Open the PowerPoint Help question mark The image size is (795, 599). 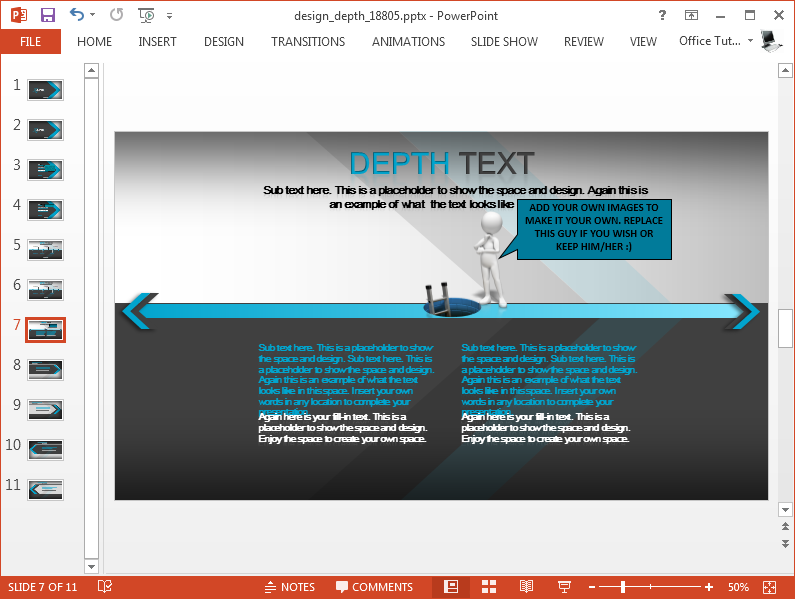click(663, 15)
